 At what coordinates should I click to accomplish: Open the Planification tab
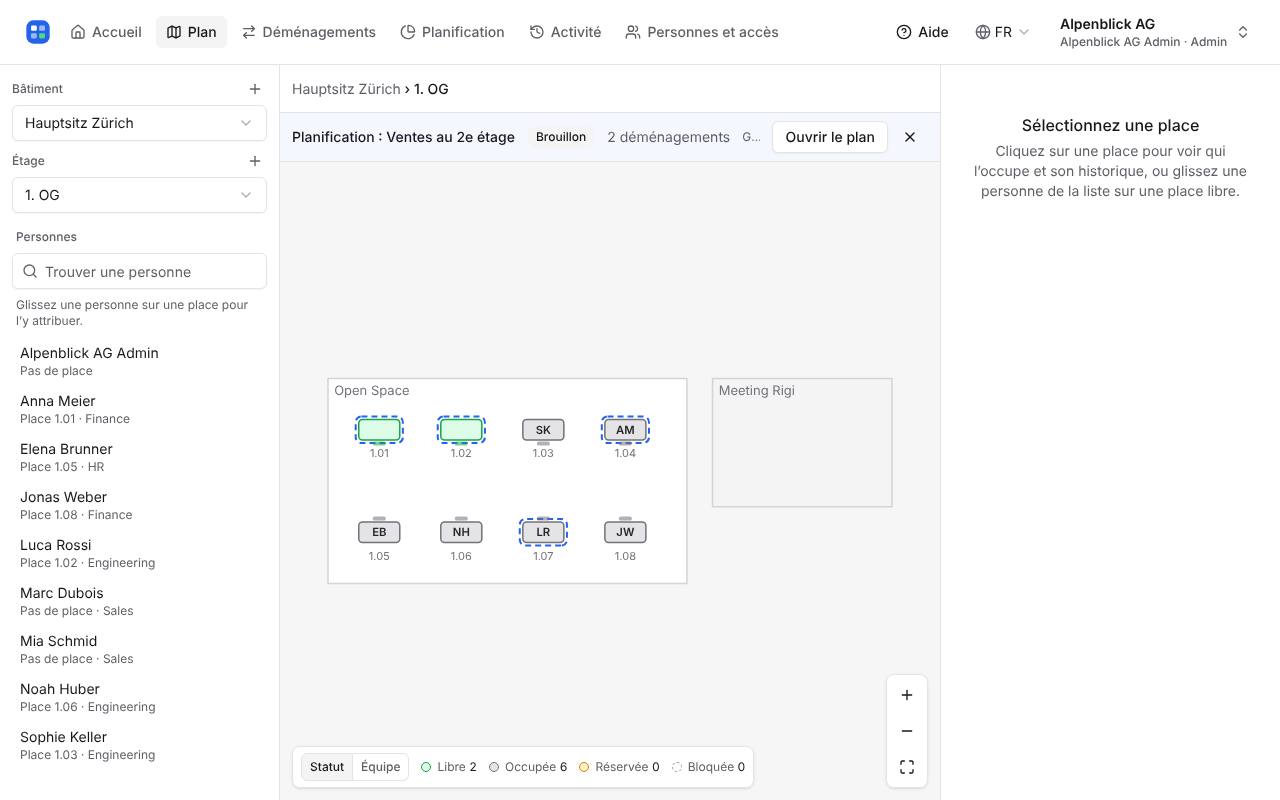click(452, 32)
